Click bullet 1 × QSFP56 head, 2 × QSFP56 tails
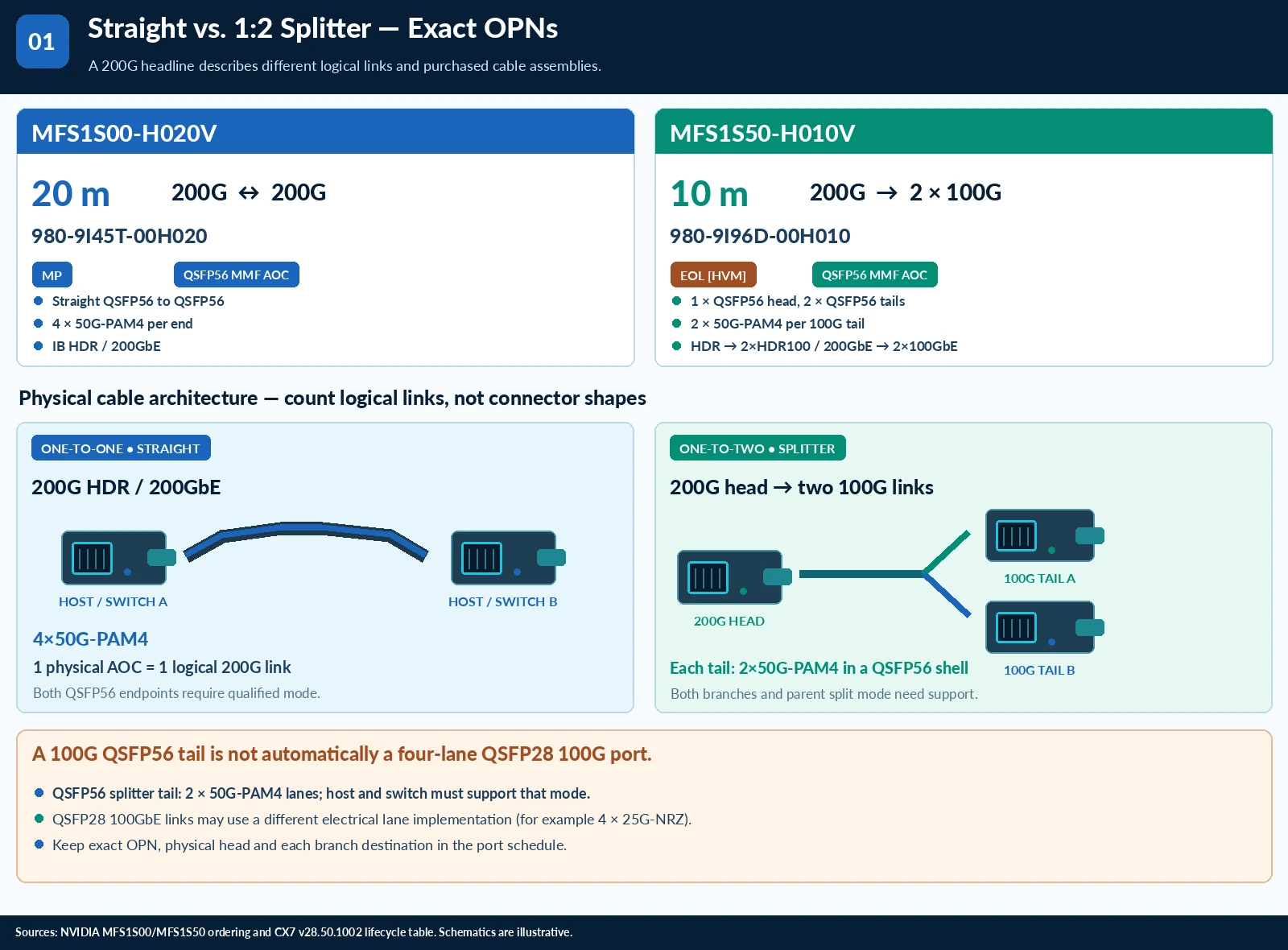This screenshot has width=1288, height=950. pyautogui.click(x=789, y=301)
